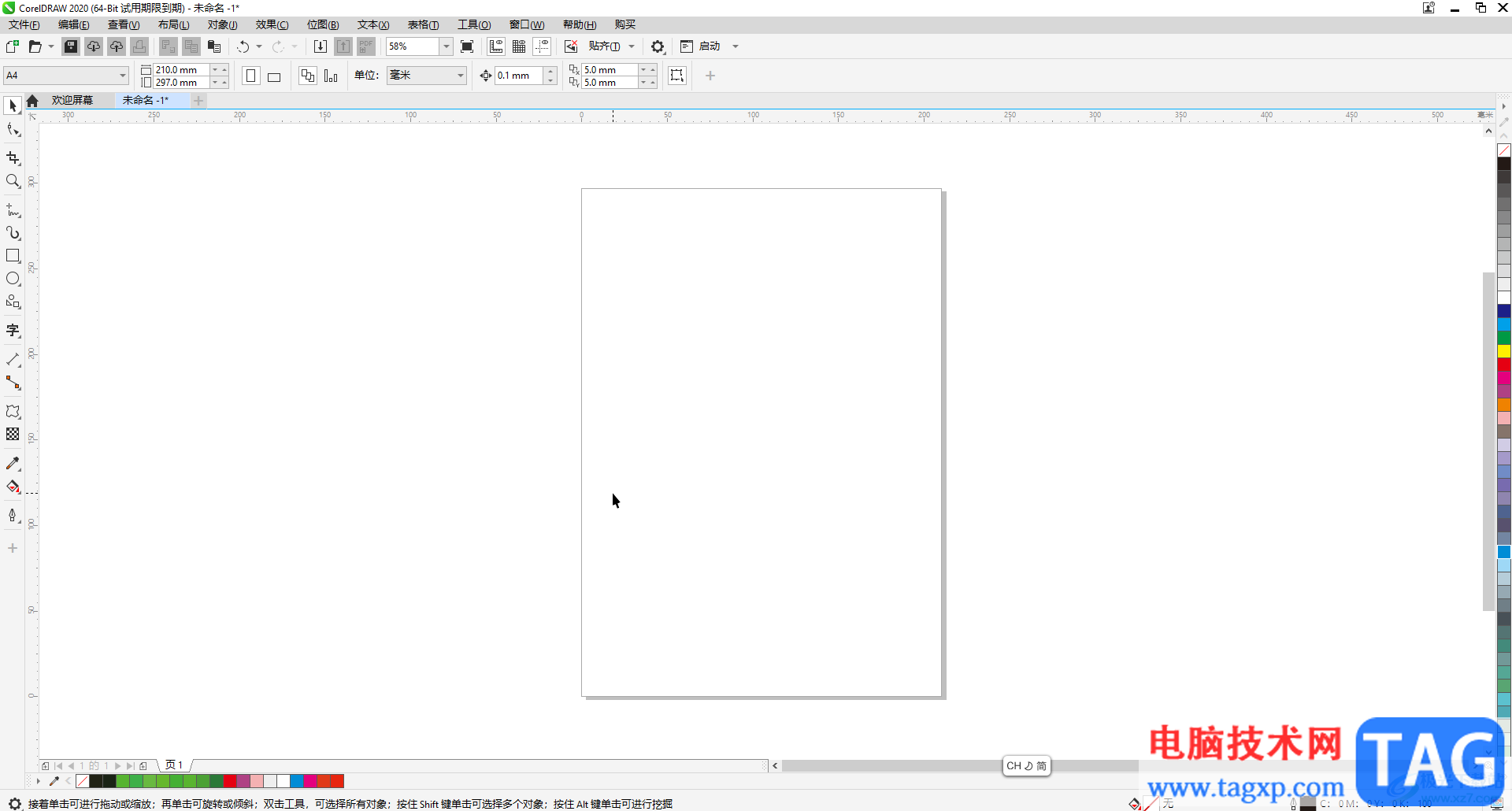Screen dimensions: 1512x811
Task: Expand the 贴齐 snap-to dropdown
Action: click(x=632, y=46)
